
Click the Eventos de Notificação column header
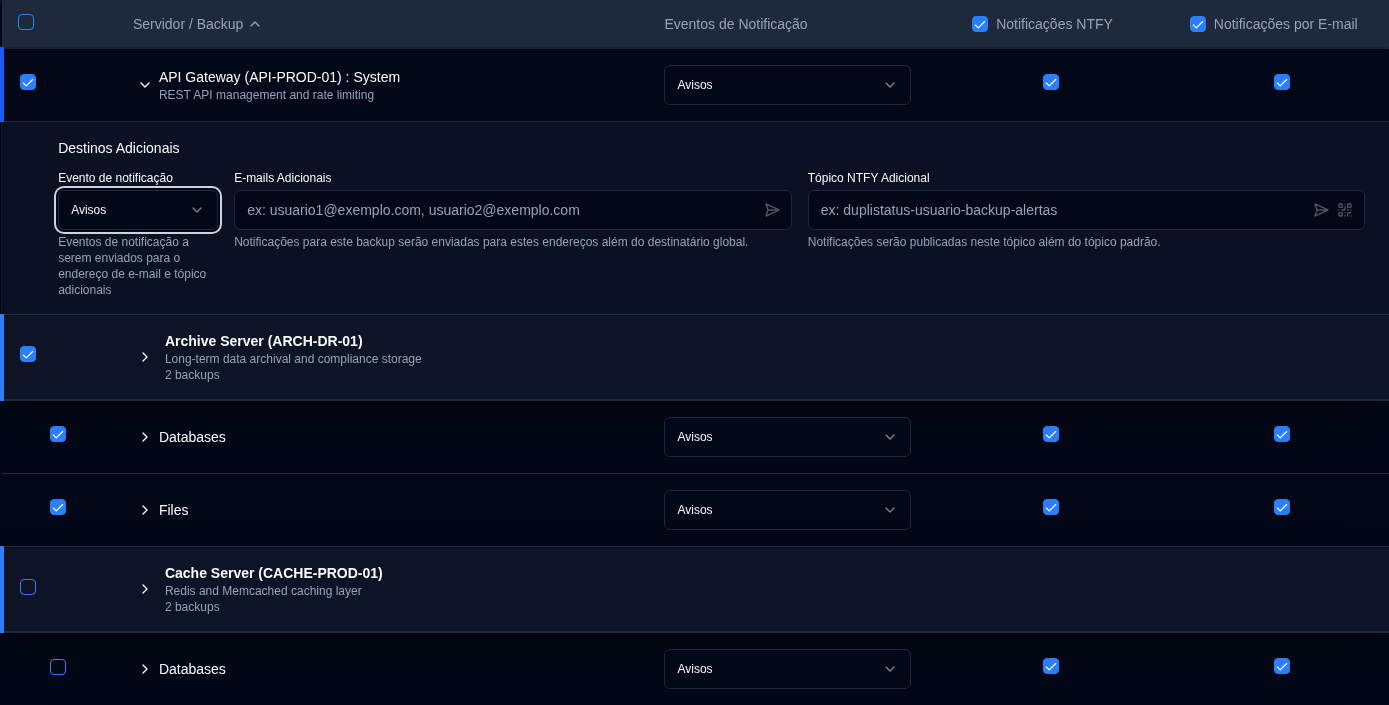[736, 24]
